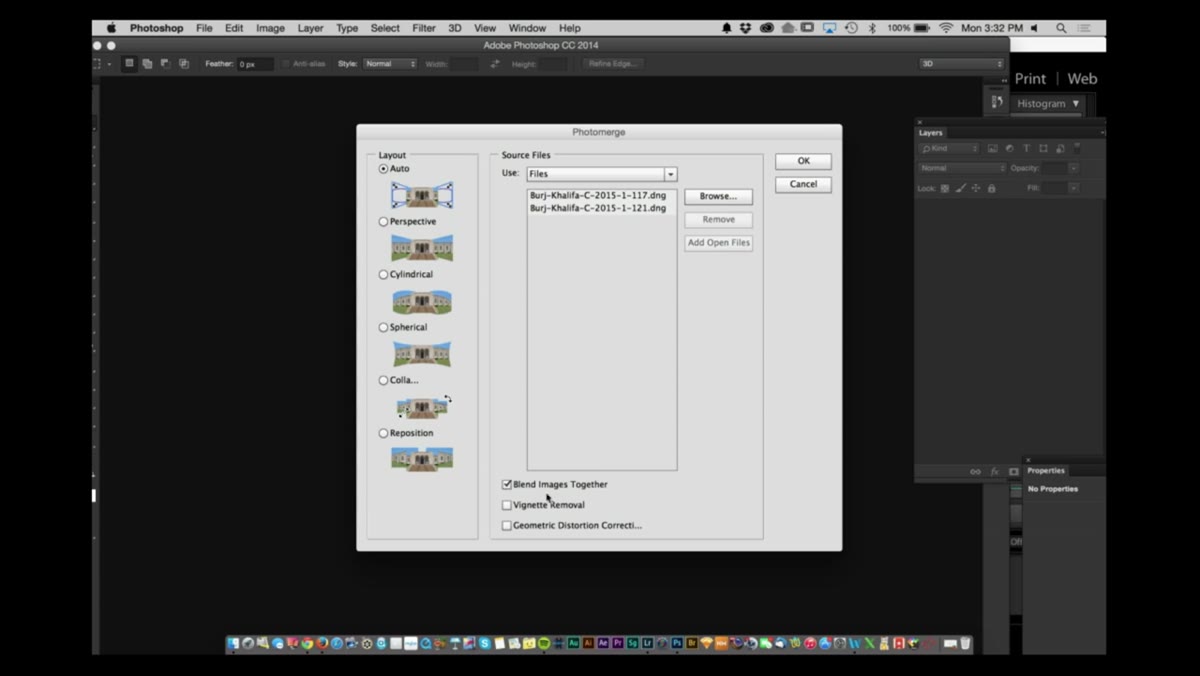Screen dimensions: 1200x676
Task: Click the AirPlay display icon
Action: click(x=829, y=28)
